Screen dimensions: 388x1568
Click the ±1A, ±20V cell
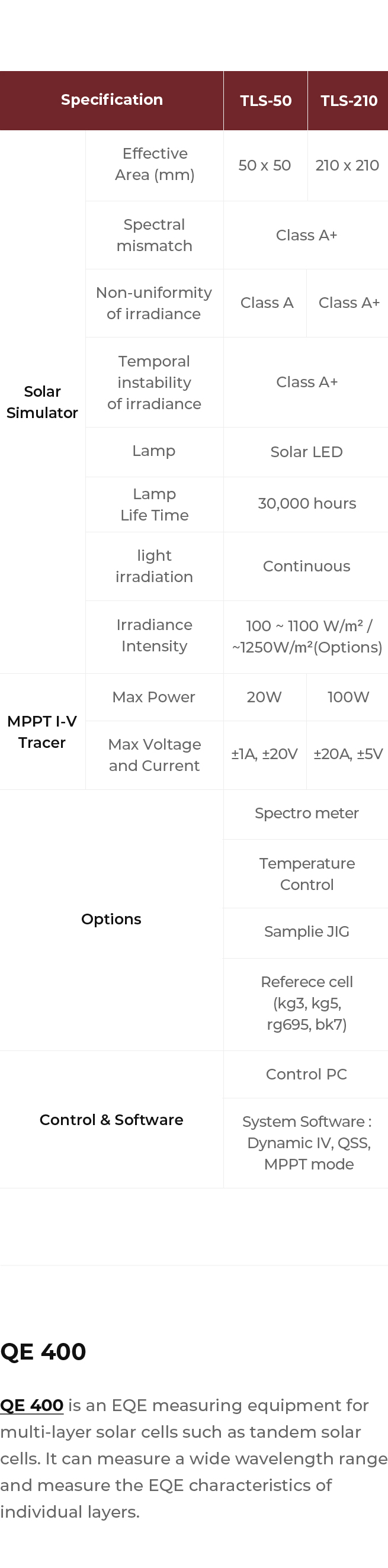pyautogui.click(x=264, y=754)
